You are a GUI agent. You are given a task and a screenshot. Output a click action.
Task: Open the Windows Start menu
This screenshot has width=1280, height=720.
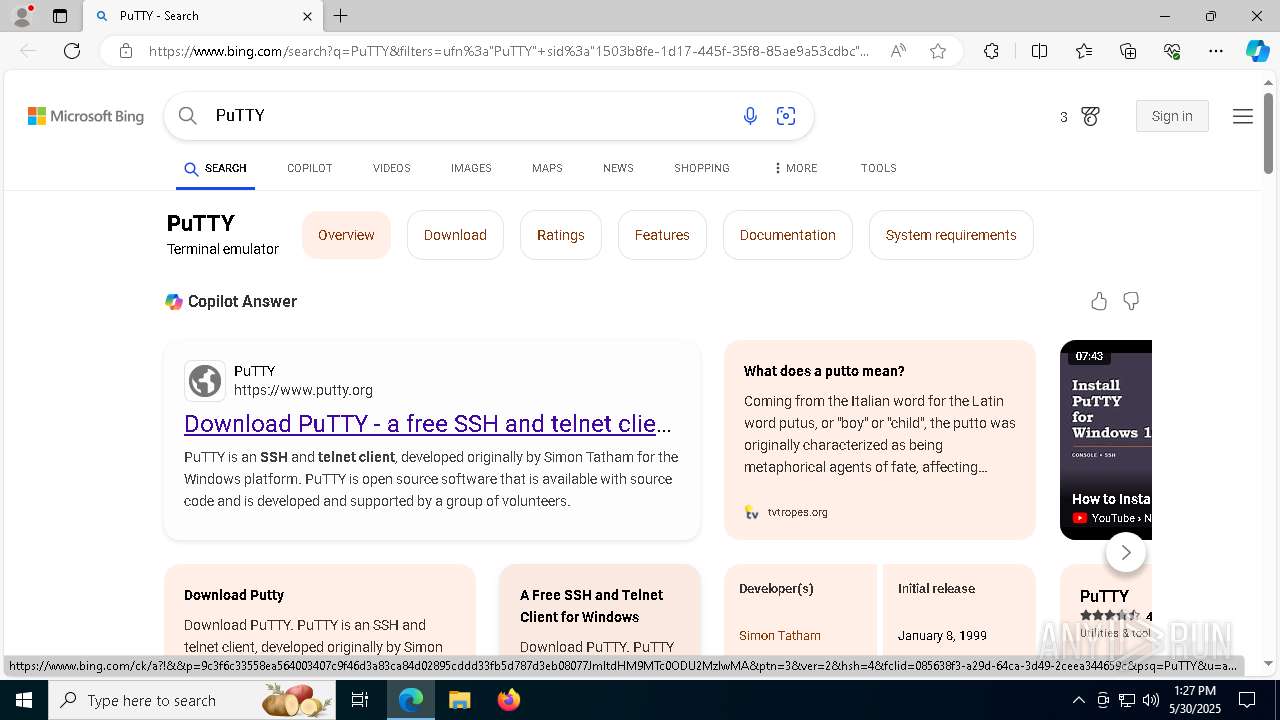[24, 700]
